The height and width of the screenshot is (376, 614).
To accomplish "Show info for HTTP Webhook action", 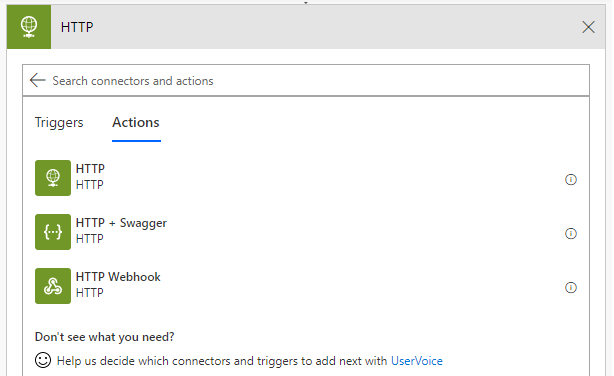I will point(571,287).
